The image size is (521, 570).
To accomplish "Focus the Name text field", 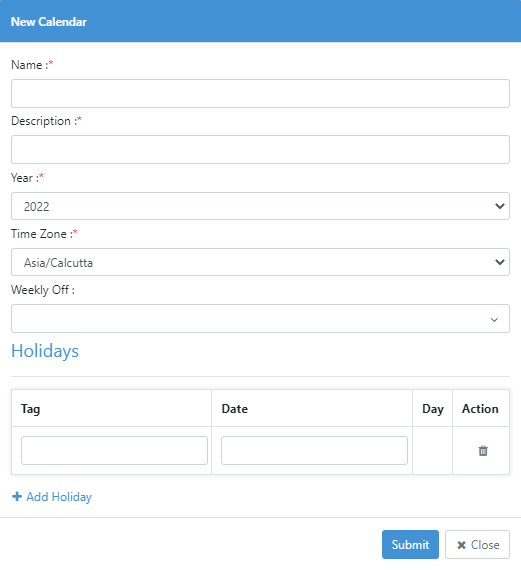I will click(260, 93).
